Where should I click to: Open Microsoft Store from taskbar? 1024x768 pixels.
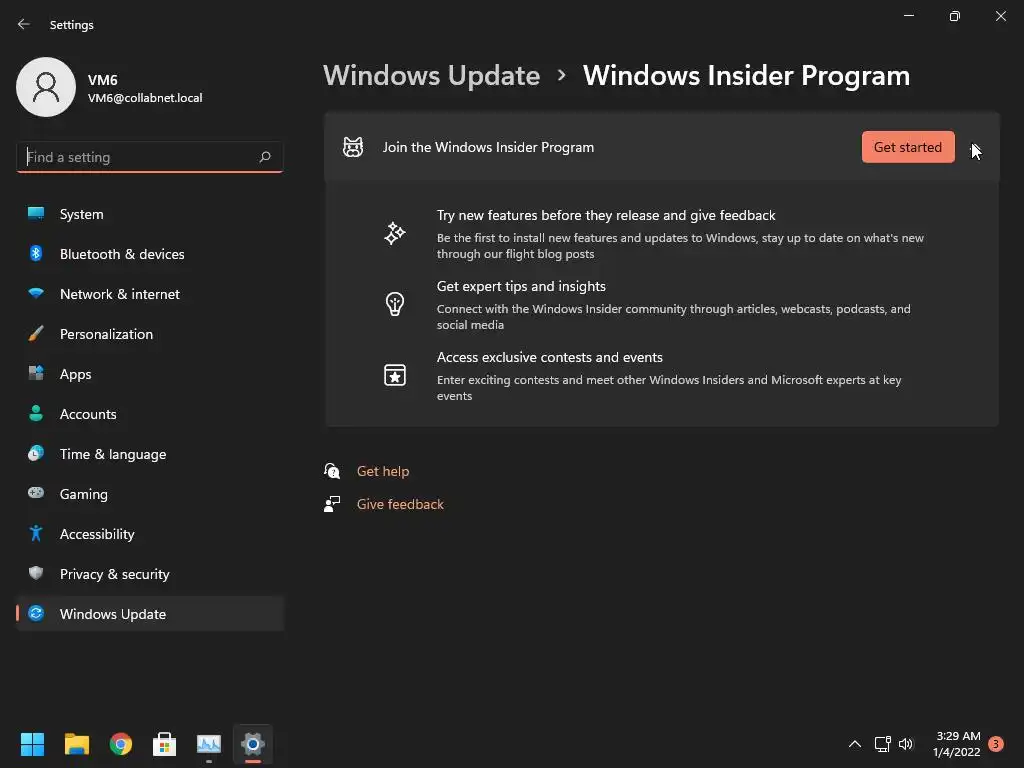165,744
